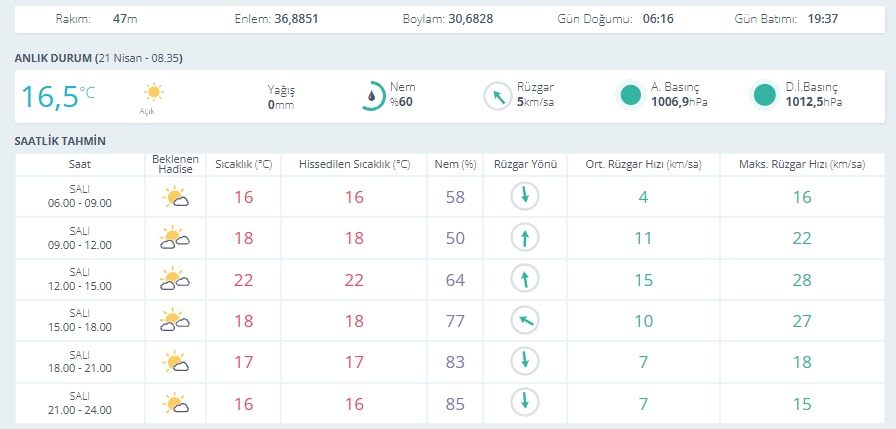The height and width of the screenshot is (429, 896).
Task: Click wind direction arrow for 15.00 - 18.00
Action: click(525, 321)
